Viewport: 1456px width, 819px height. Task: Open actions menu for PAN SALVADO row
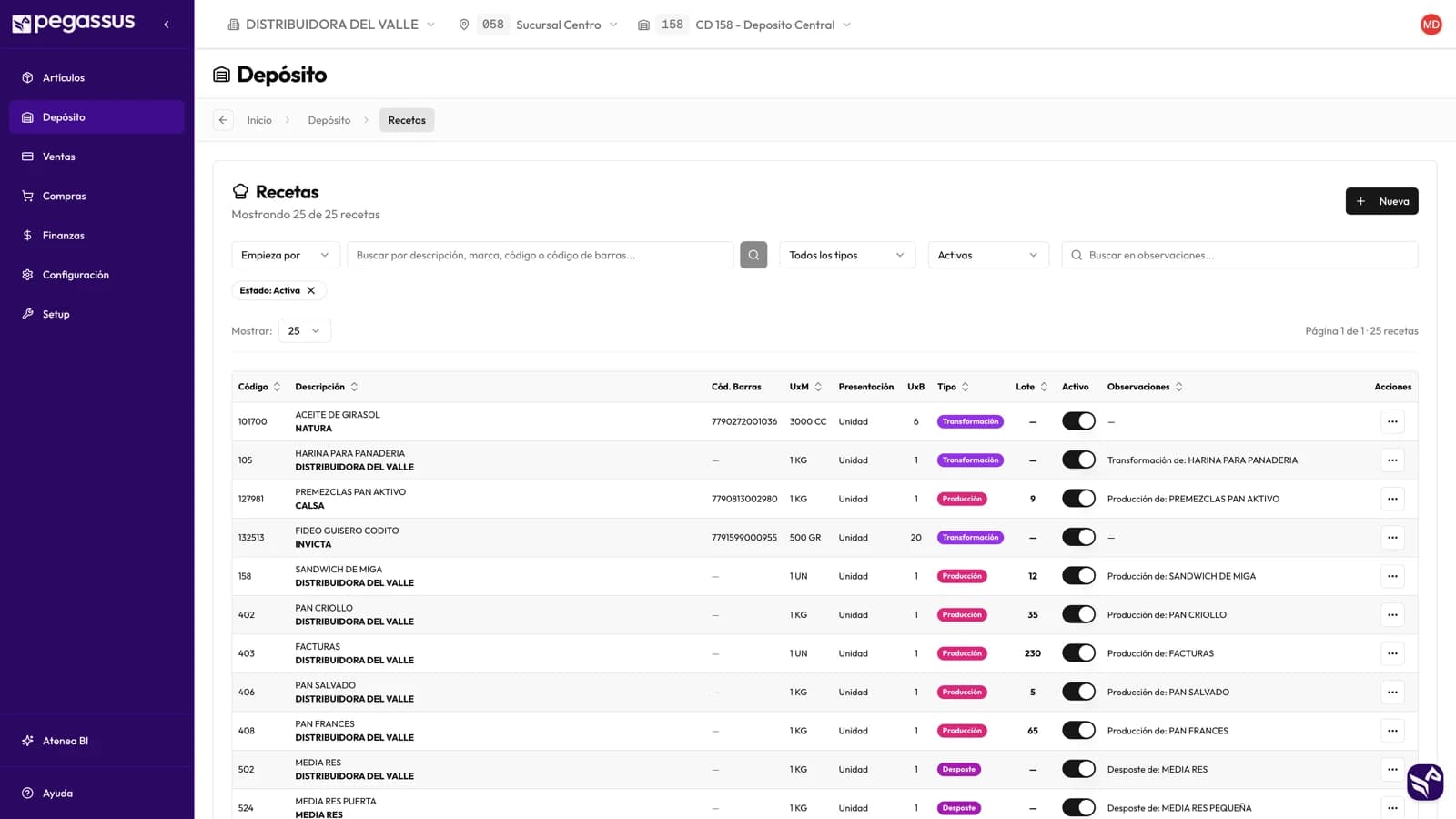(1392, 693)
